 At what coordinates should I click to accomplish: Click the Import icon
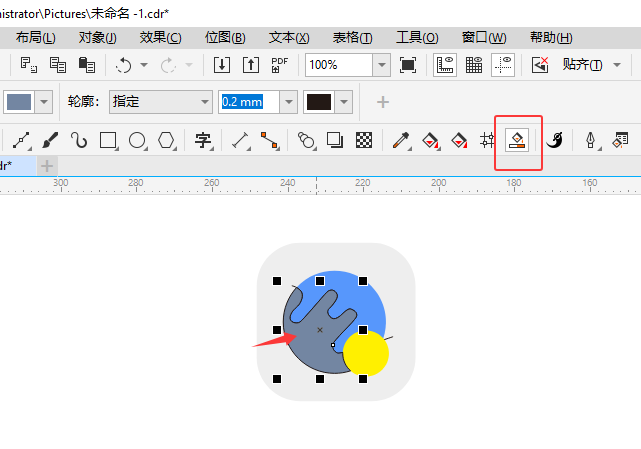(x=222, y=65)
